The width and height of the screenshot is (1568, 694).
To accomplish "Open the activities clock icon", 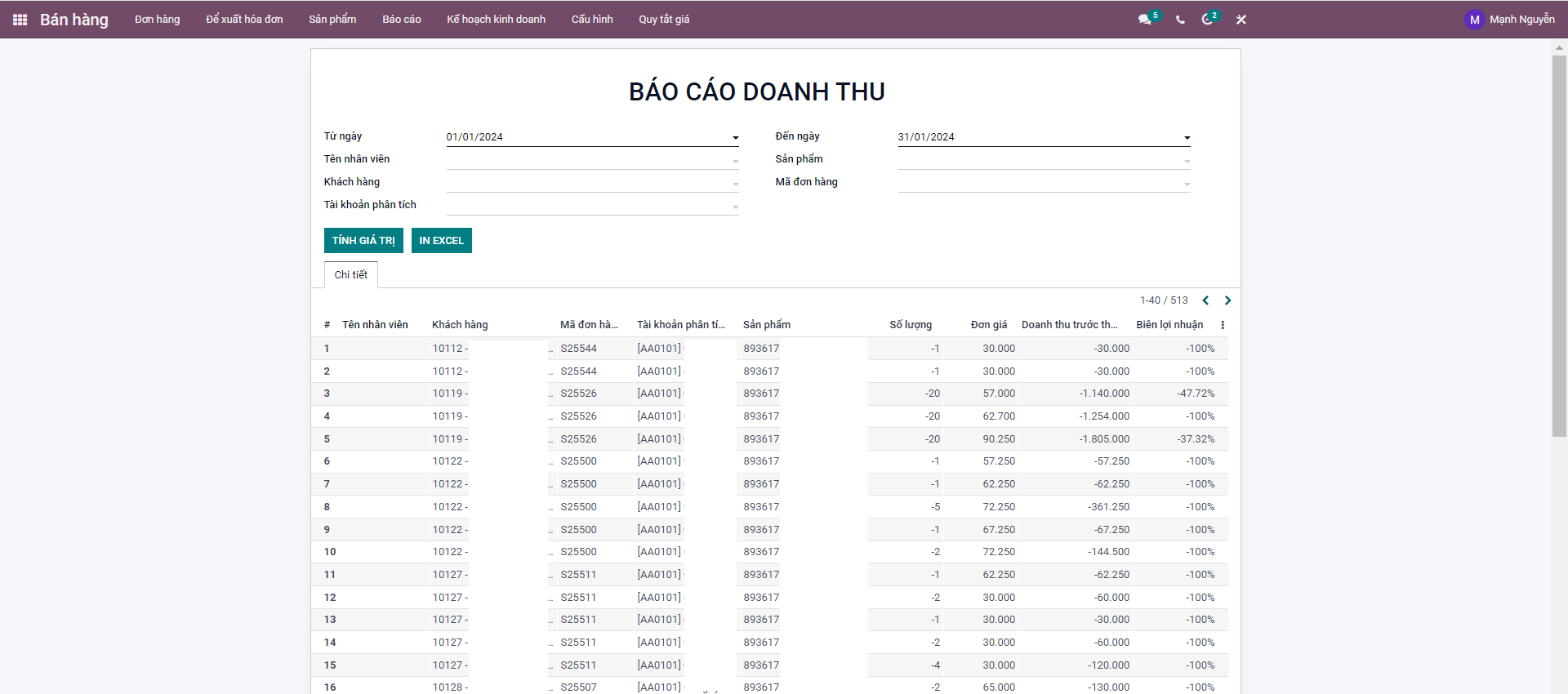I will click(1207, 20).
